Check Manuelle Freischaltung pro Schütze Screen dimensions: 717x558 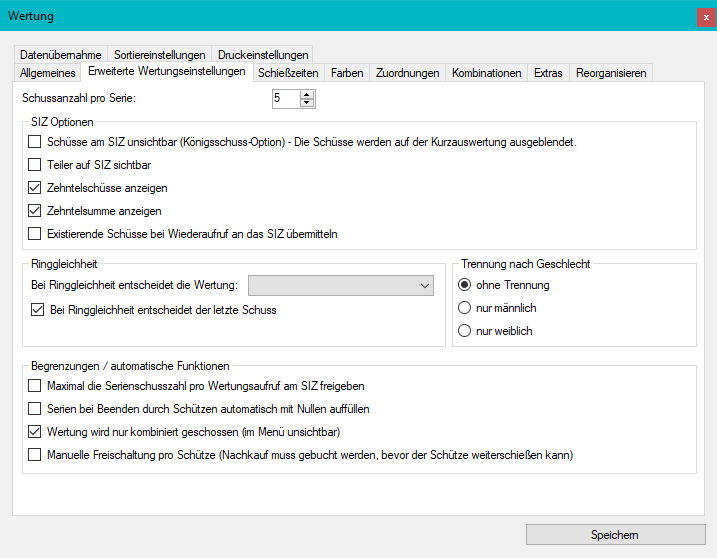click(36, 455)
